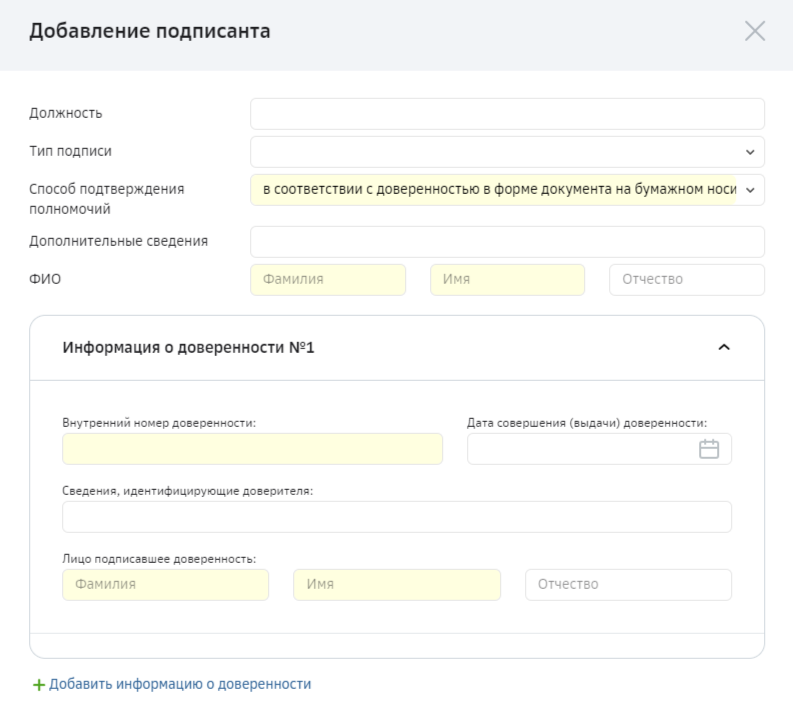The image size is (793, 717).
Task: Select the в соответствии с доверенностью value
Action: (x=499, y=190)
